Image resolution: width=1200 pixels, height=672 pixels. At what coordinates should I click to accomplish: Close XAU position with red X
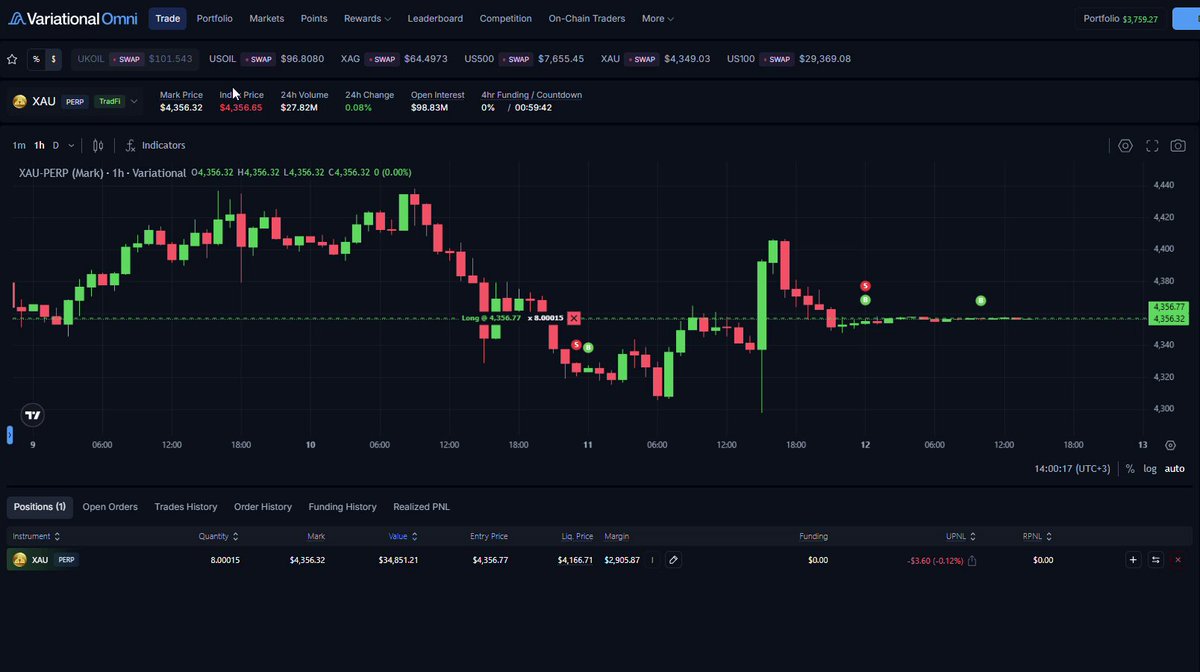[1177, 560]
